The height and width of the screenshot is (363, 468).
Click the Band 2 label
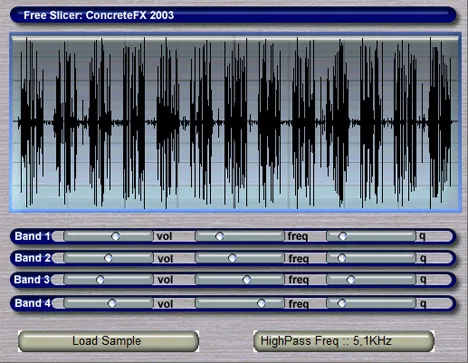click(x=32, y=258)
